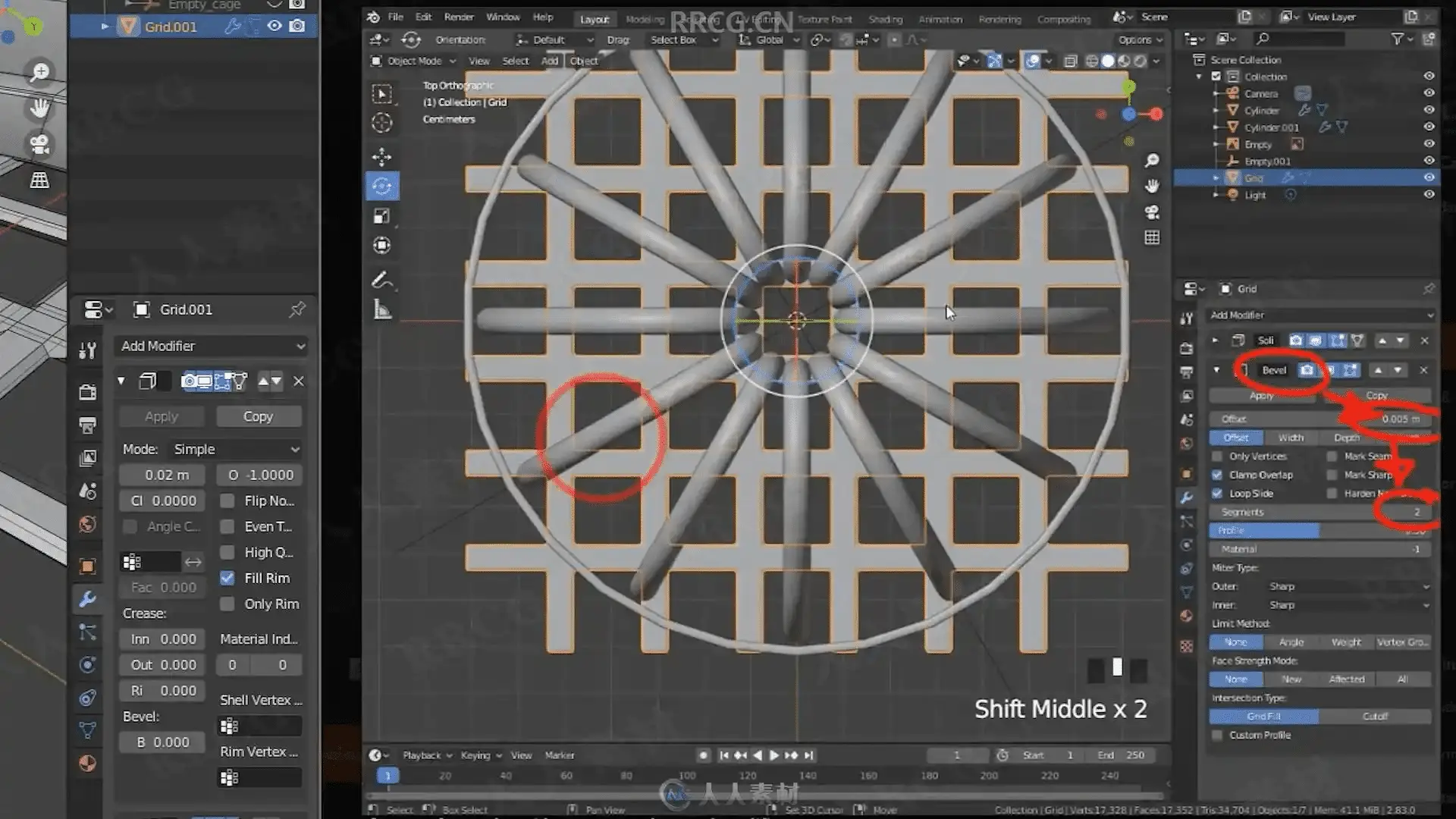Uncheck Fill Rim option
This screenshot has width=1456, height=819.
click(227, 578)
